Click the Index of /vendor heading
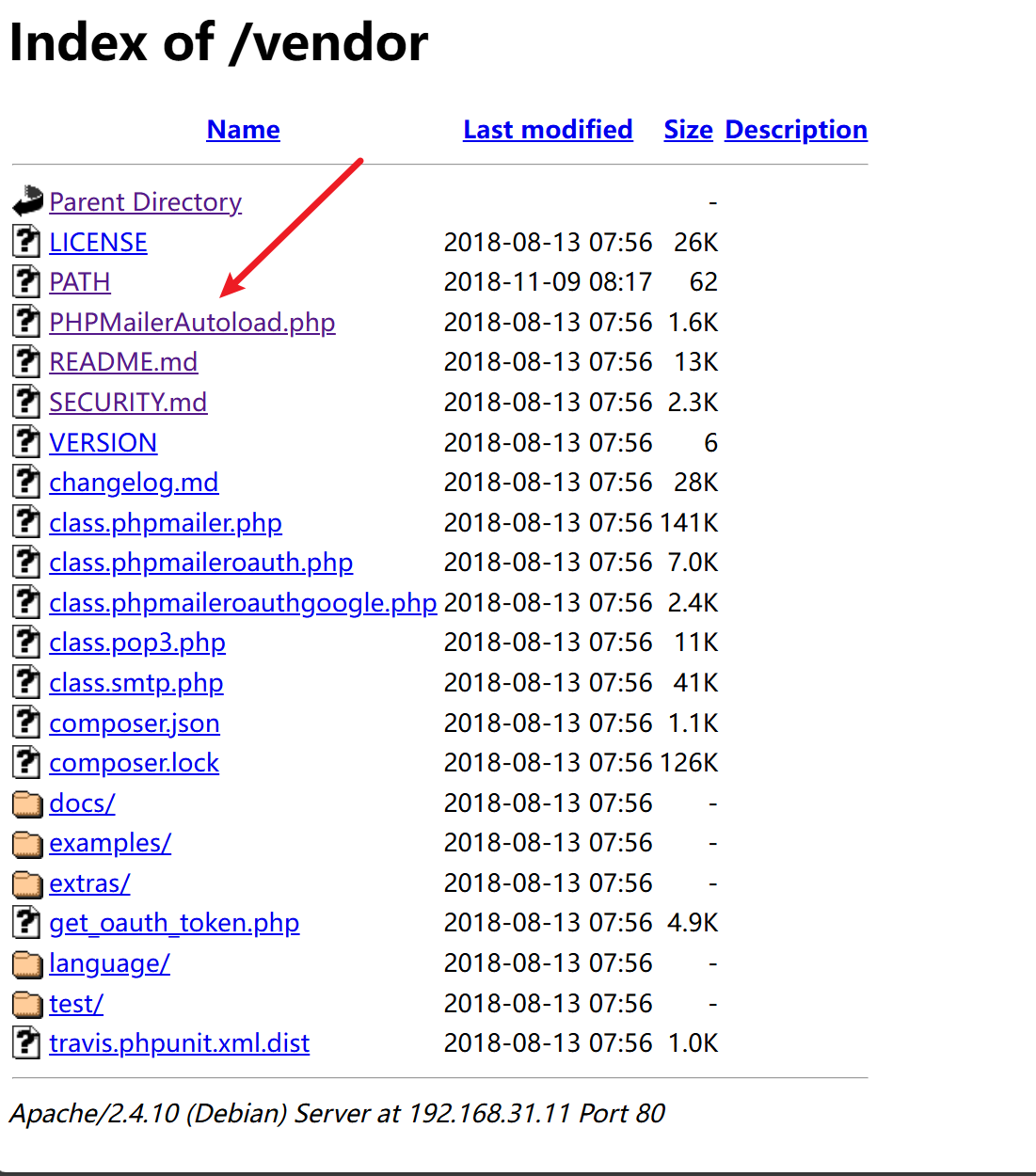1036x1176 pixels. (x=218, y=42)
